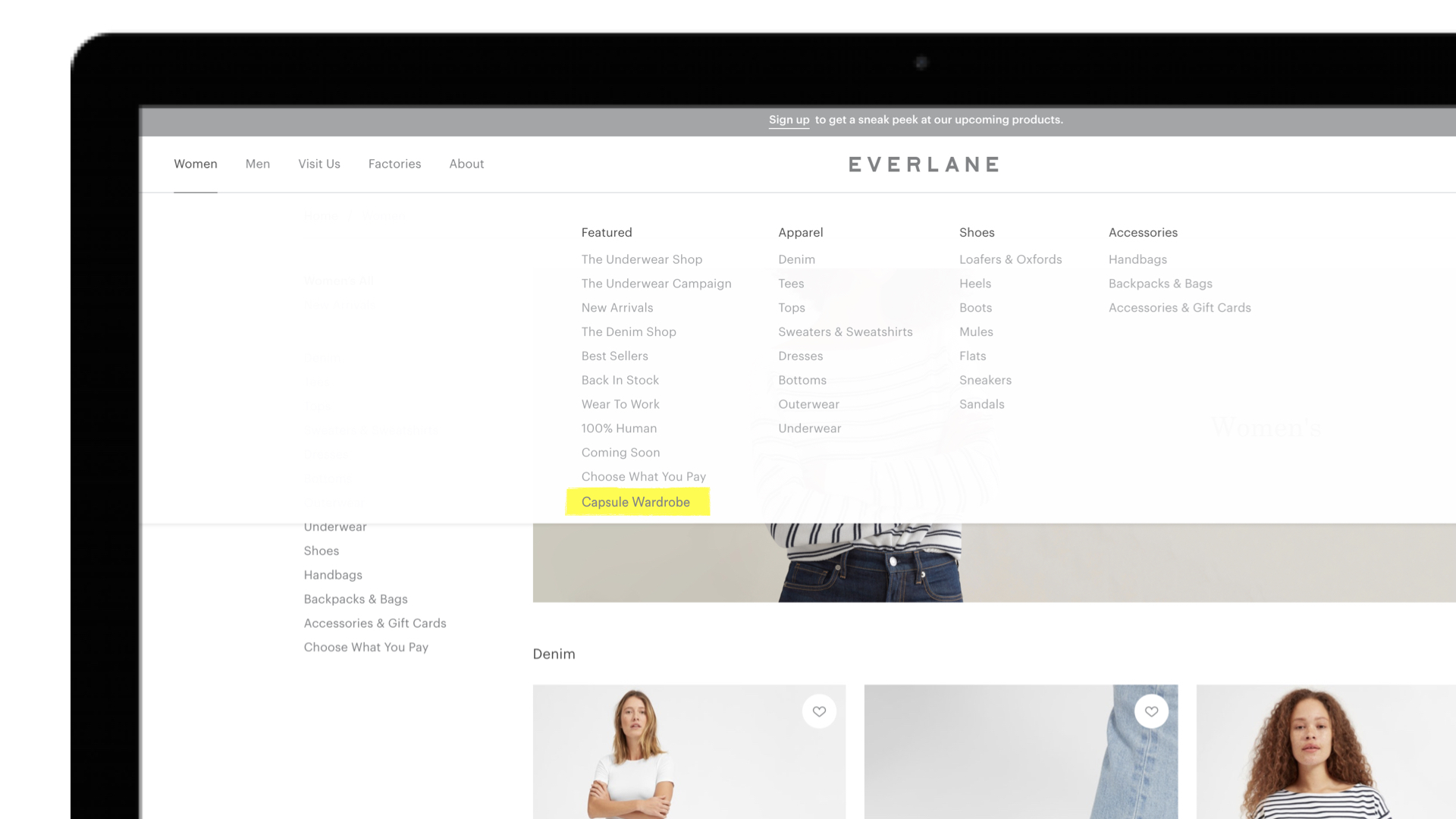Select Sandals under Shoes
Viewport: 1456px width, 819px height.
[981, 404]
